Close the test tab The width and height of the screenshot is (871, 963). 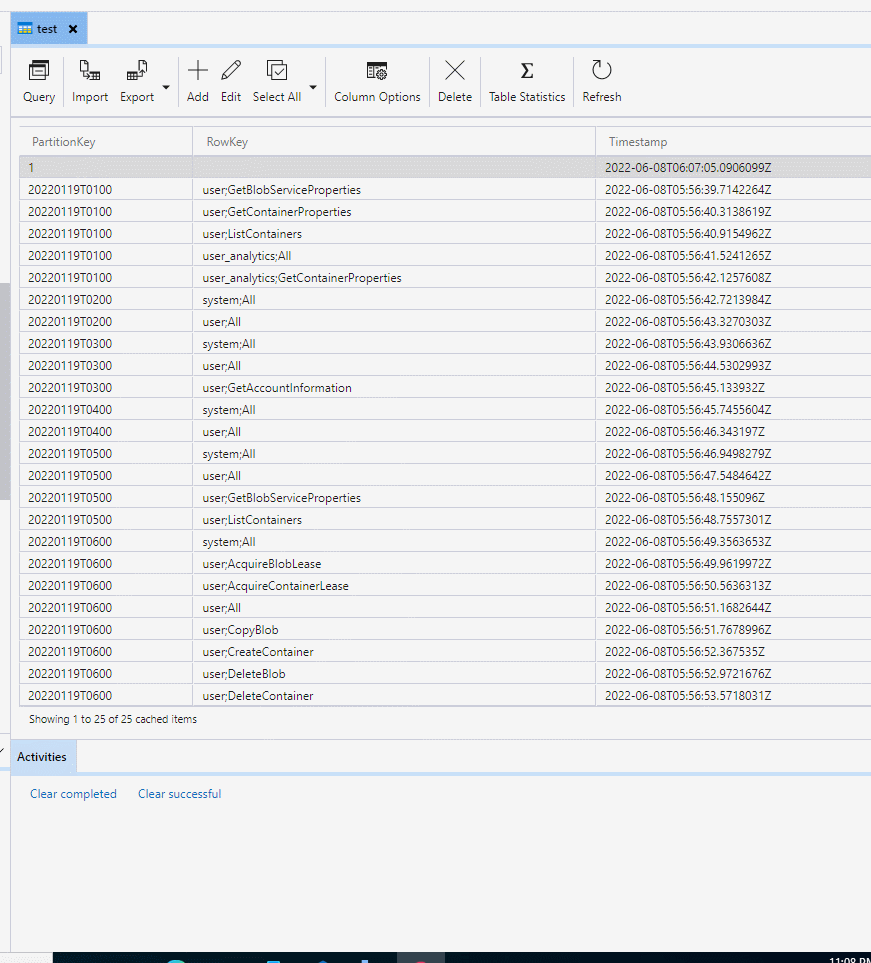pos(73,29)
